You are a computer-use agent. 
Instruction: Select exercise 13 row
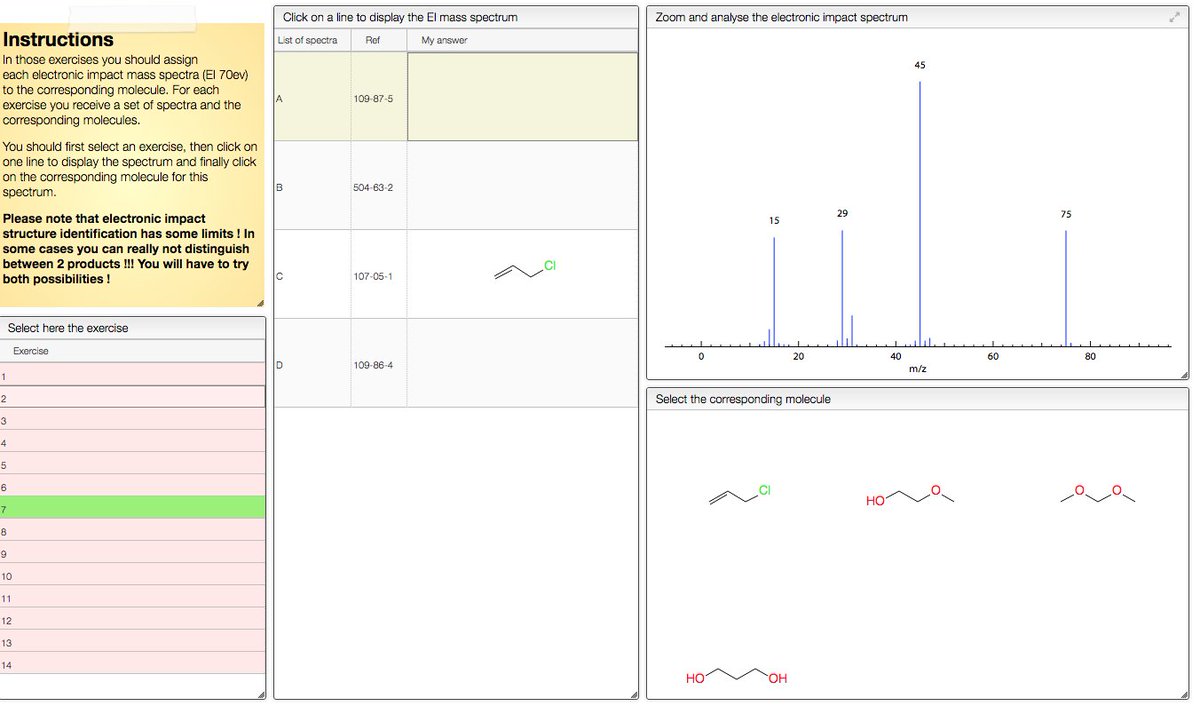pyautogui.click(x=133, y=641)
